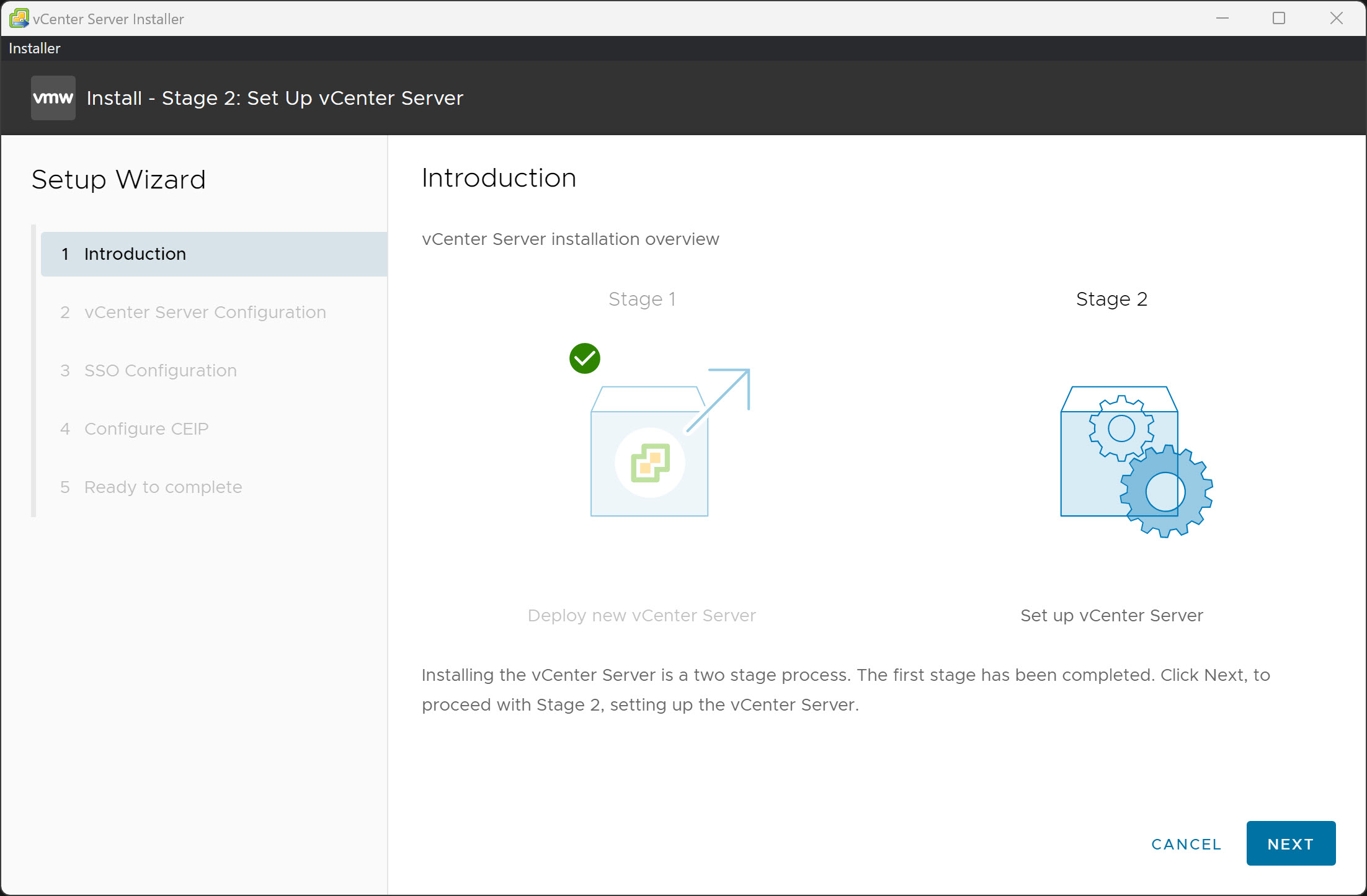
Task: Select the Introduction step in Setup Wizard
Action: click(x=135, y=254)
